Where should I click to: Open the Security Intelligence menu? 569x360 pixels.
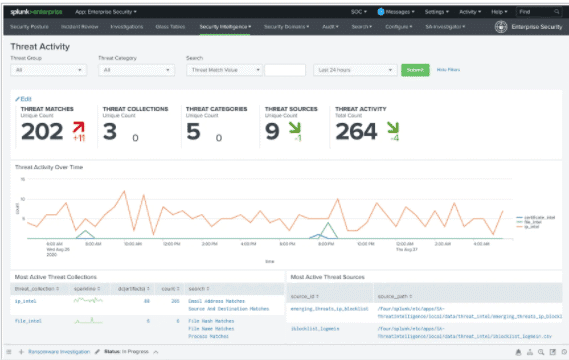coord(225,27)
